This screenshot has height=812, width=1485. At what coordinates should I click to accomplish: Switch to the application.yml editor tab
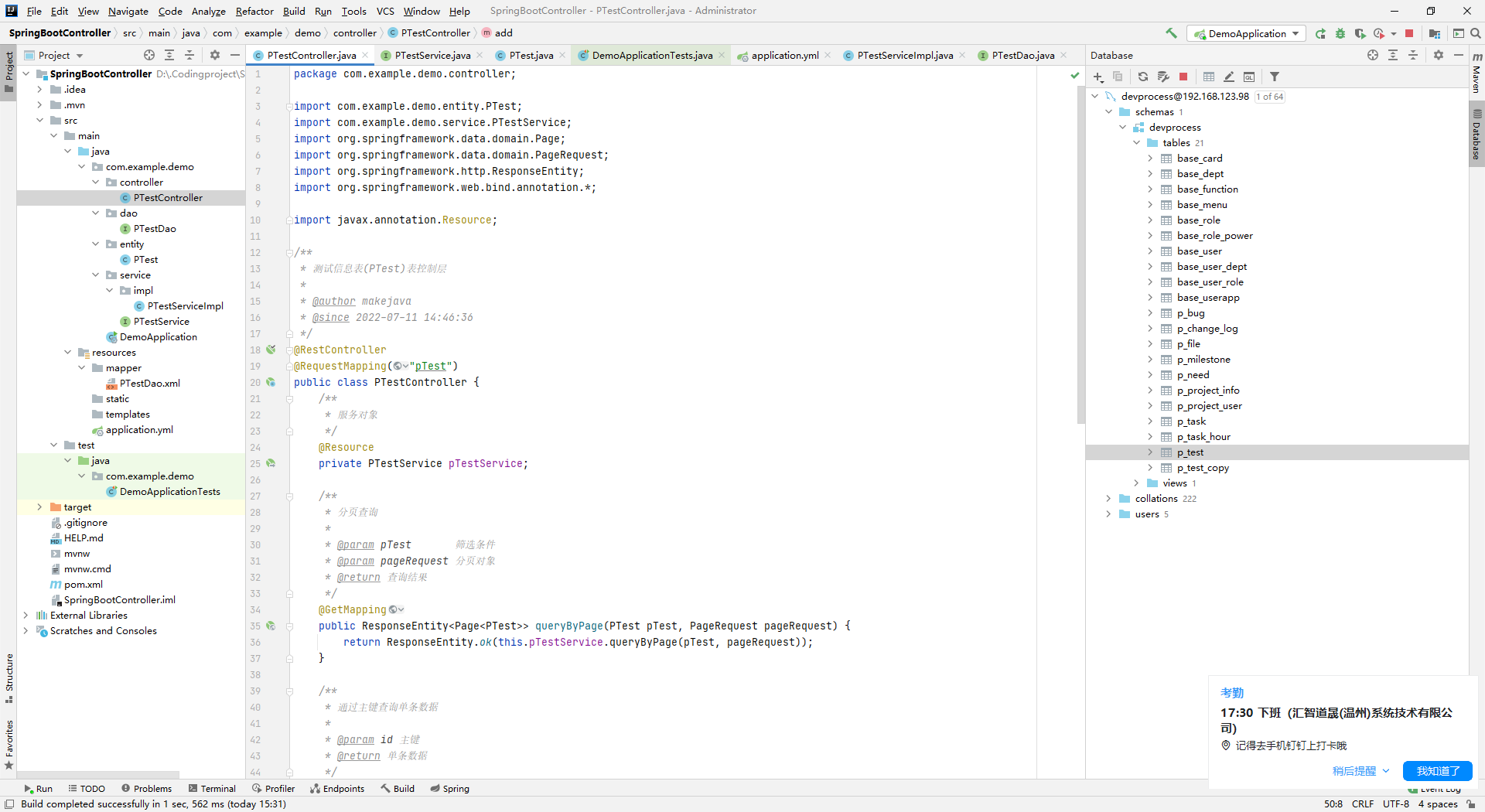(x=784, y=55)
